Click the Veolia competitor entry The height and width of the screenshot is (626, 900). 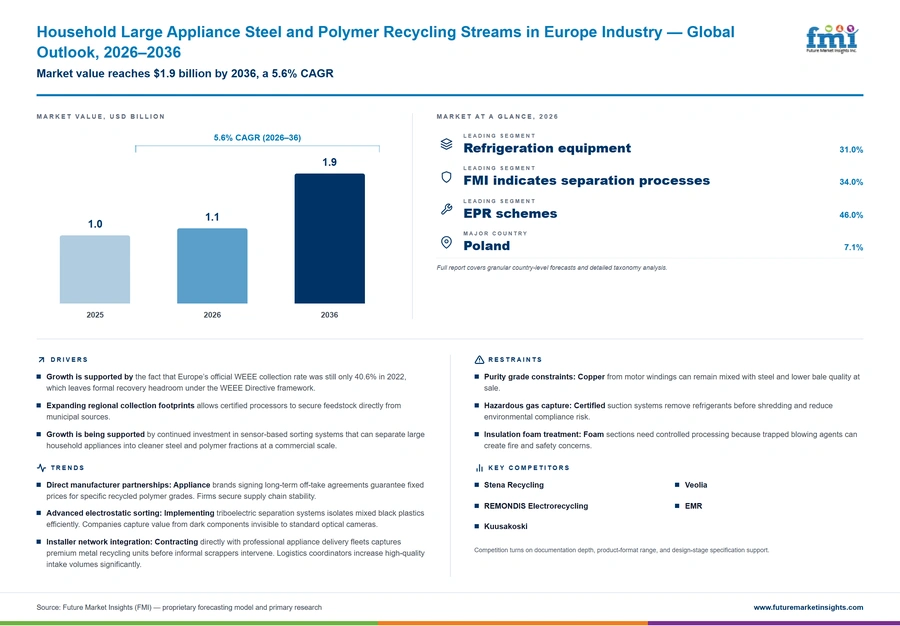point(696,485)
